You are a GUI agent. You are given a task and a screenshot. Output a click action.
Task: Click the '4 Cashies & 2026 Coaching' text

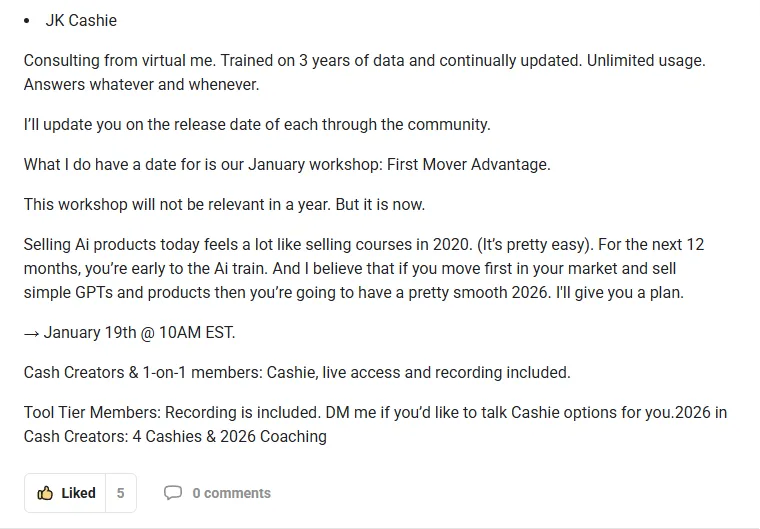[x=230, y=436]
